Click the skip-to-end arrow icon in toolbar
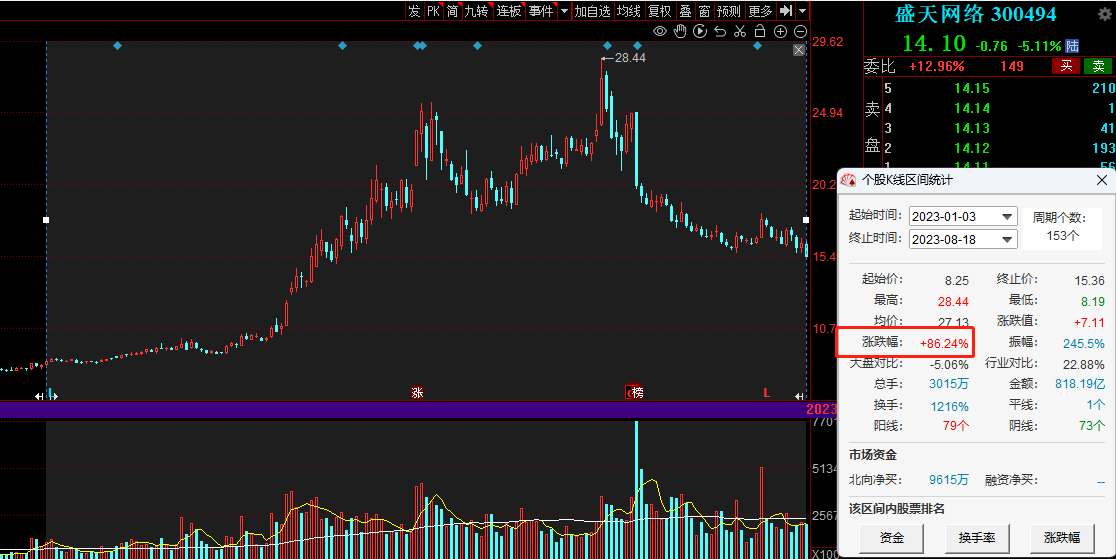Screen dimensions: 1116x559 pos(786,11)
